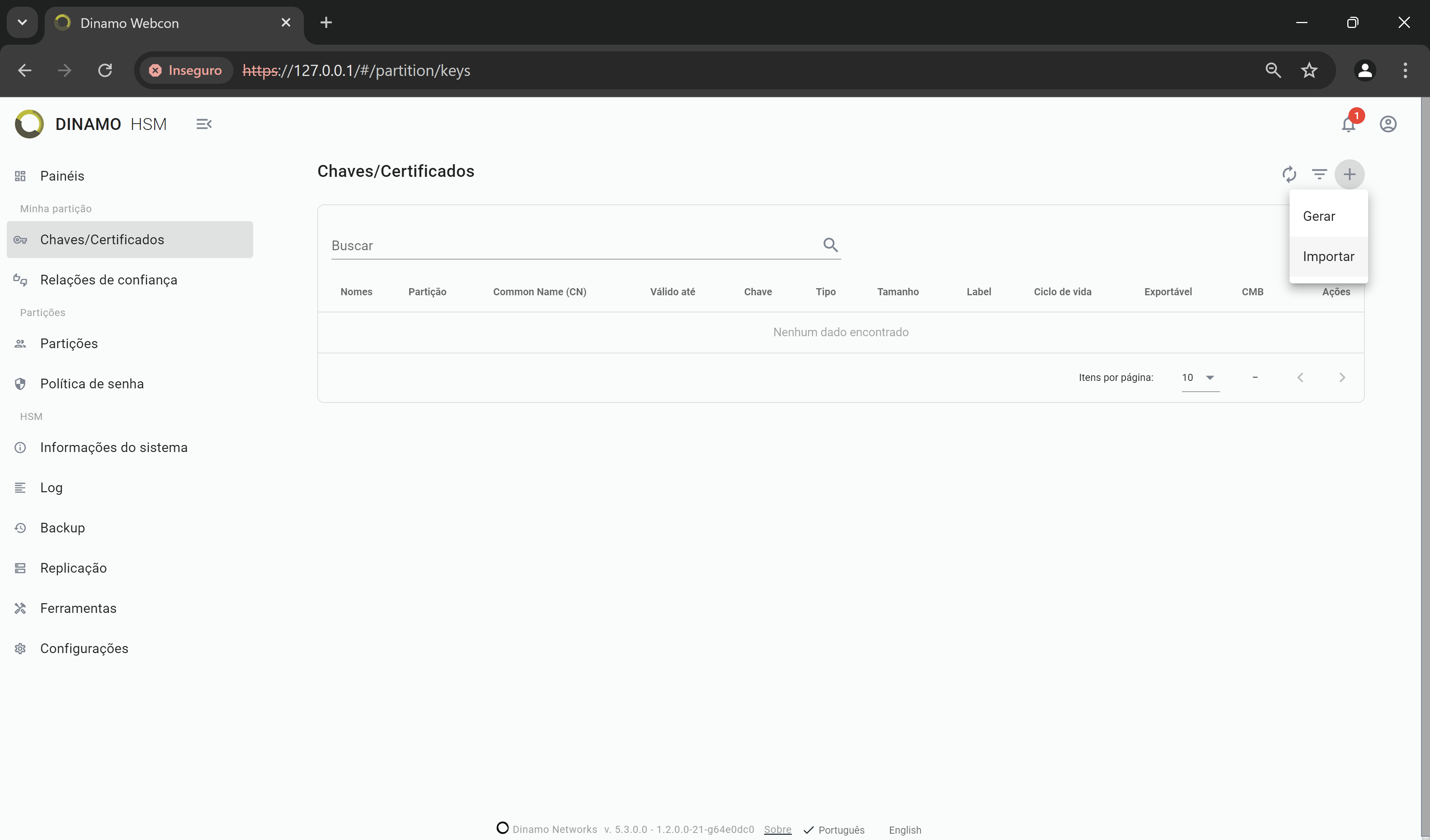Go to next page arrow

[x=1342, y=378]
